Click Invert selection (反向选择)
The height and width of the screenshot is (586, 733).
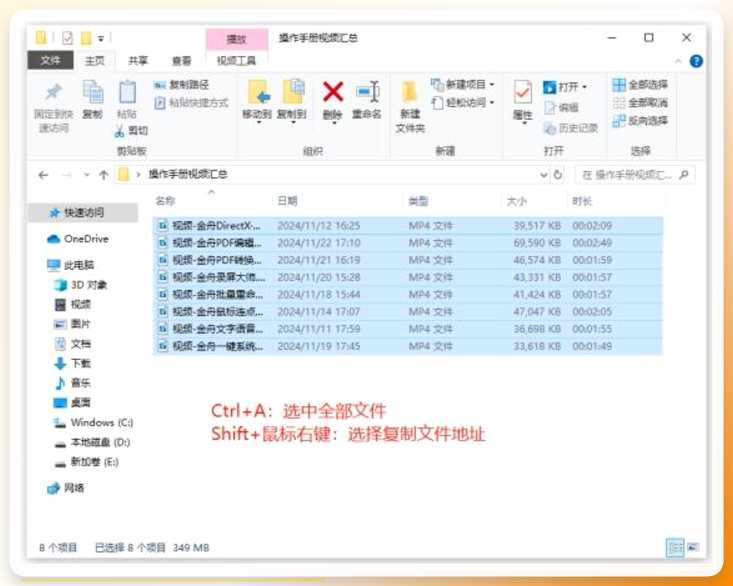click(640, 121)
